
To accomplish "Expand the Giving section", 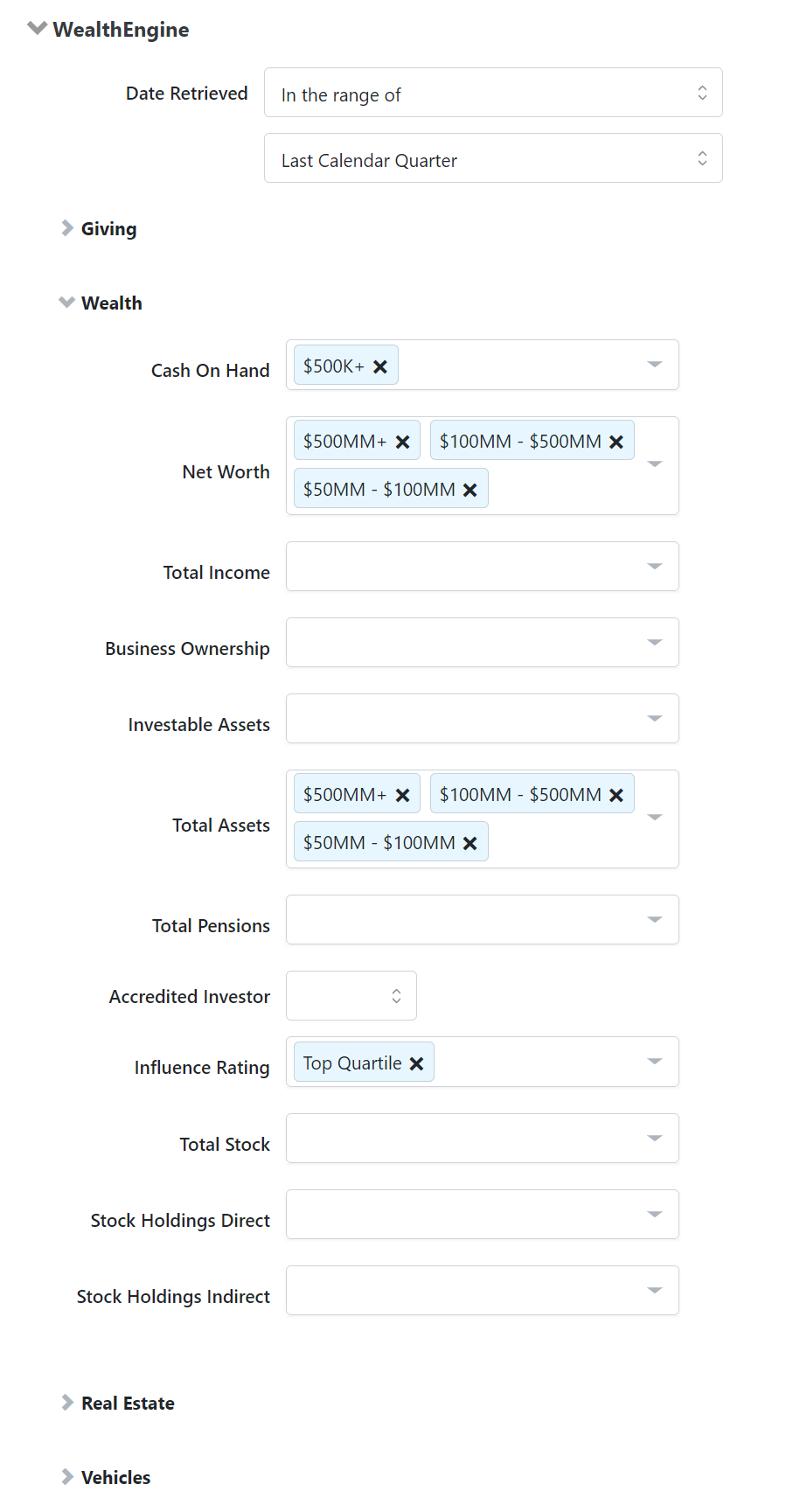I will (67, 228).
